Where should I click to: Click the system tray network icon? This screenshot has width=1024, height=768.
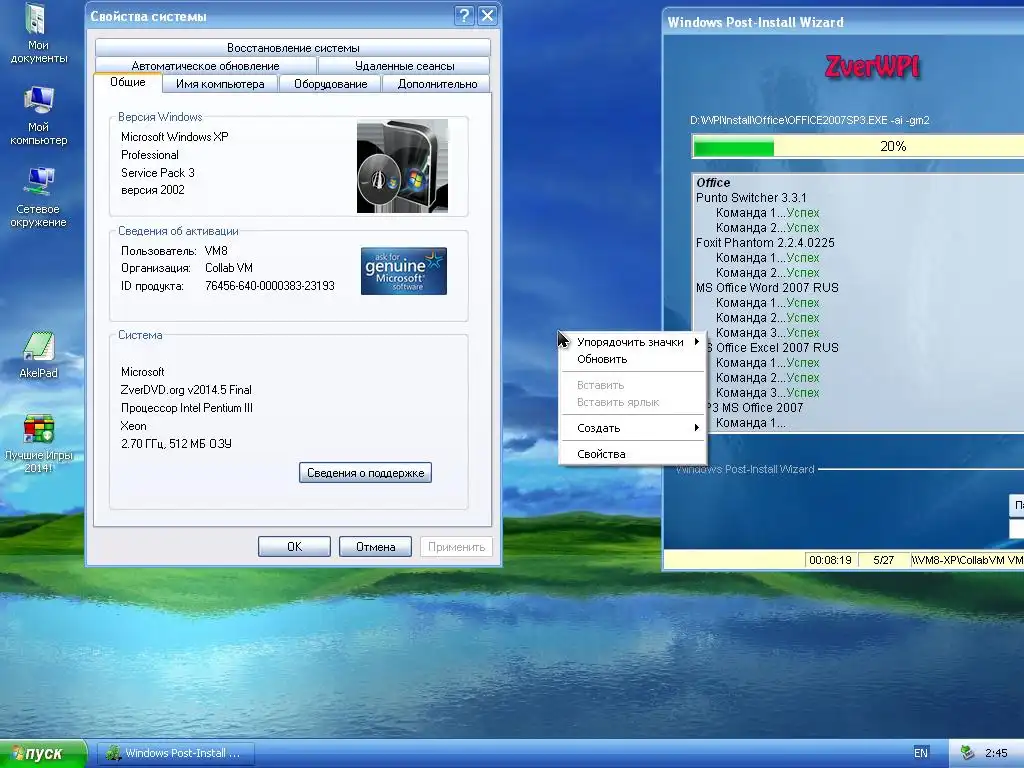(x=967, y=753)
